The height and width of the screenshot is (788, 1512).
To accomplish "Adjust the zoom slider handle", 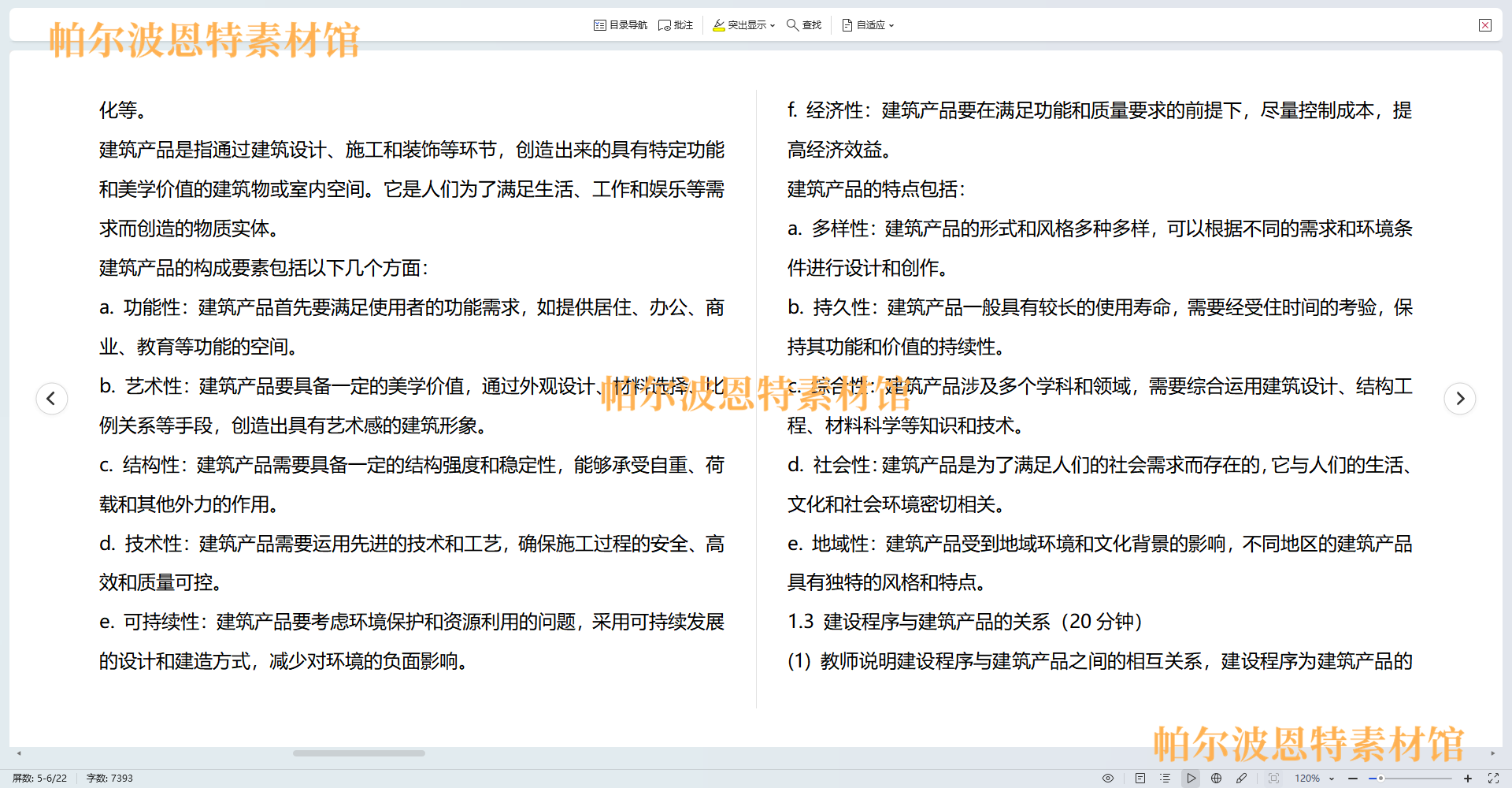I will pyautogui.click(x=1380, y=778).
